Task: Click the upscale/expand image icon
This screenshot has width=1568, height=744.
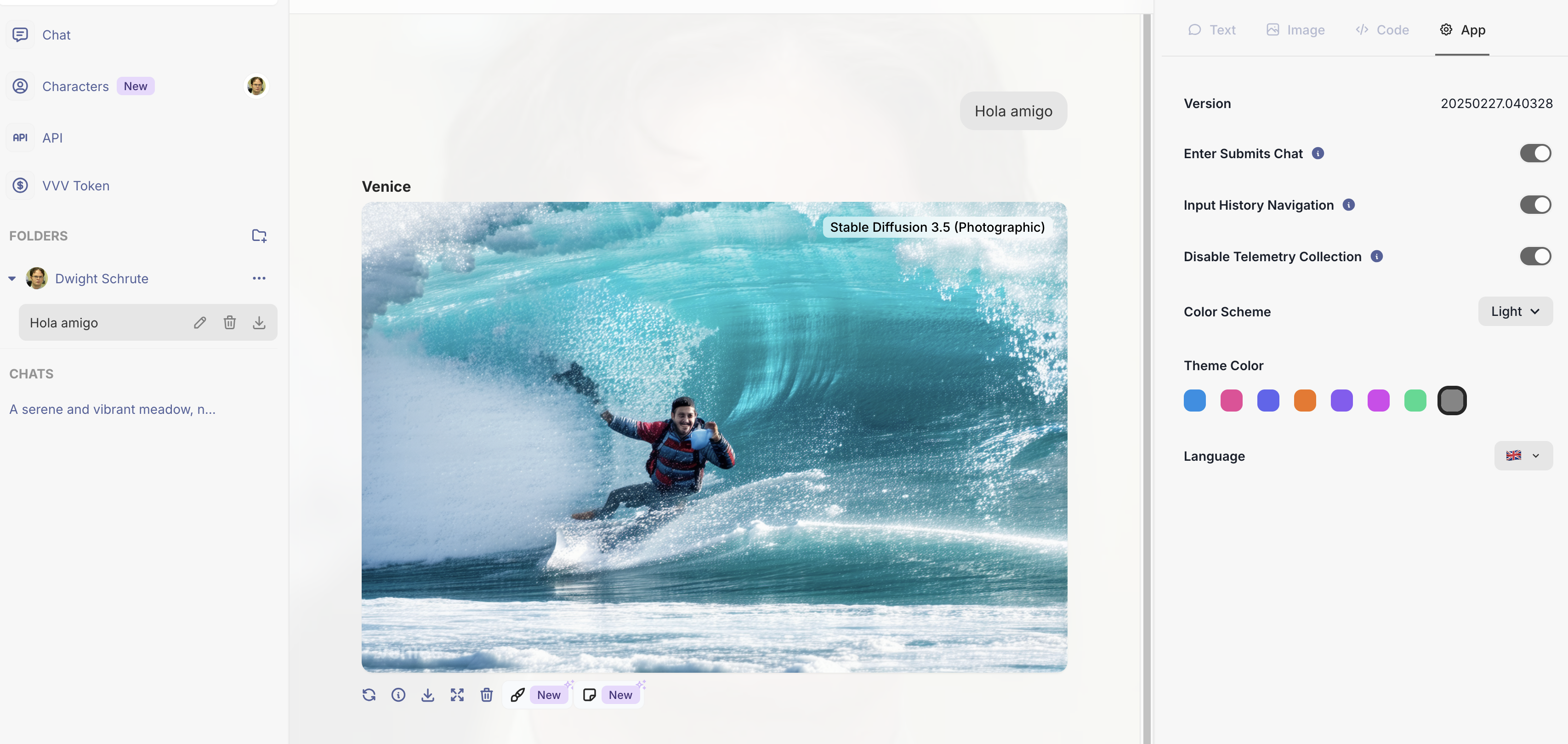Action: click(x=457, y=695)
